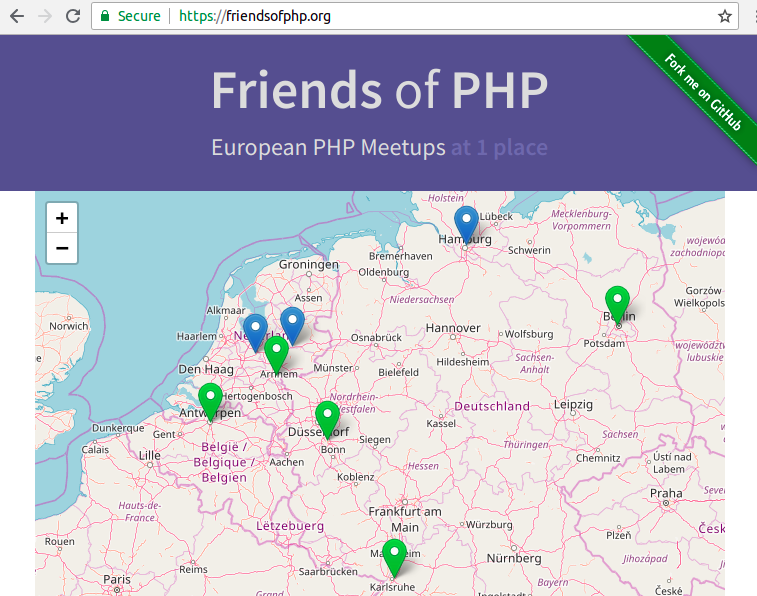Screen dimensions: 757x596
Task: Click the Calais label on the map
Action: [x=95, y=450]
